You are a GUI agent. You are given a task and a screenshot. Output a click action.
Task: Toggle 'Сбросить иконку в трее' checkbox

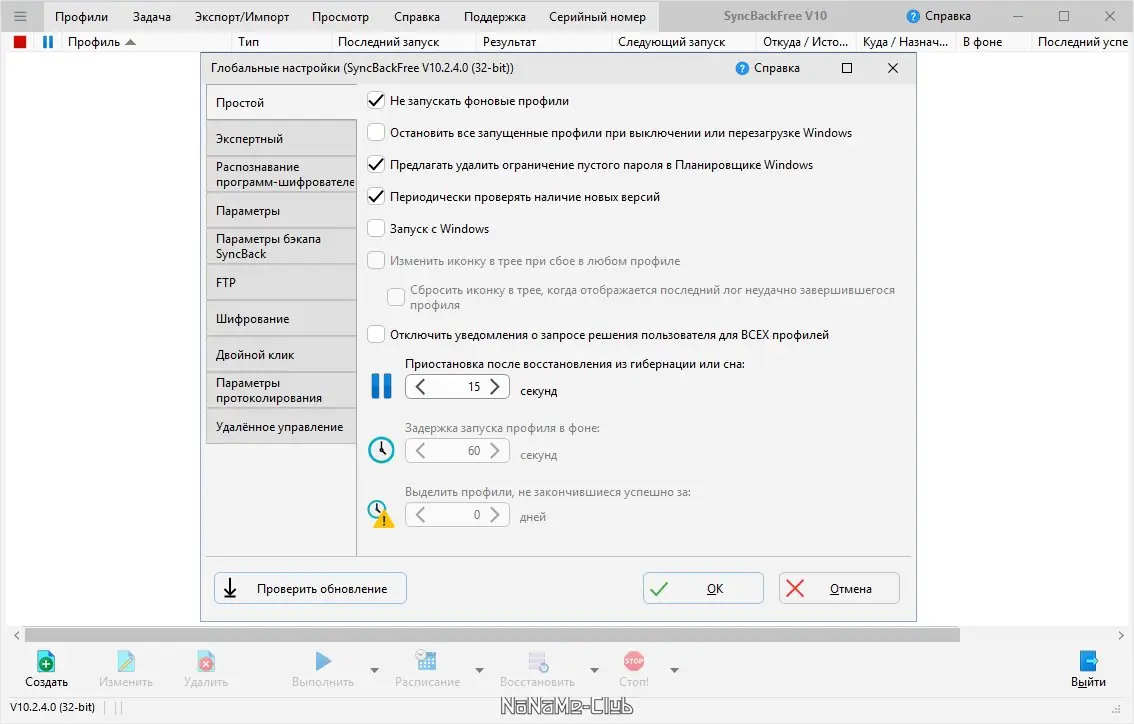[396, 297]
